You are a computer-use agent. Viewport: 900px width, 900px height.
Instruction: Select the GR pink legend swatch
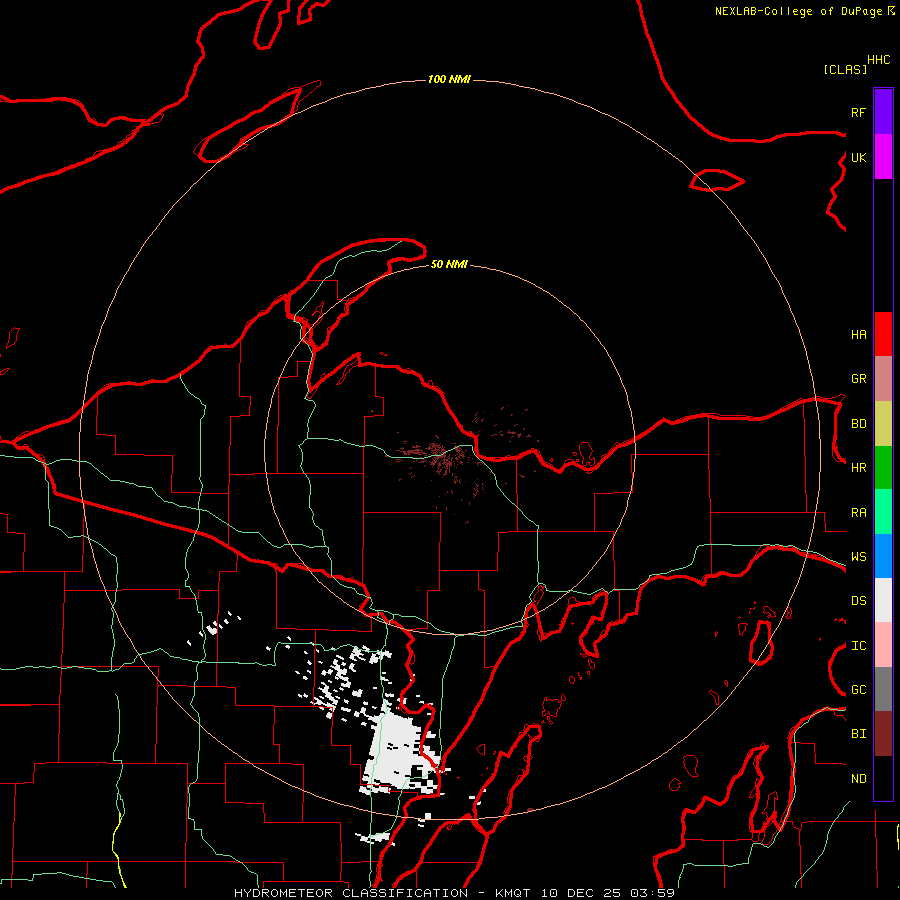(883, 379)
